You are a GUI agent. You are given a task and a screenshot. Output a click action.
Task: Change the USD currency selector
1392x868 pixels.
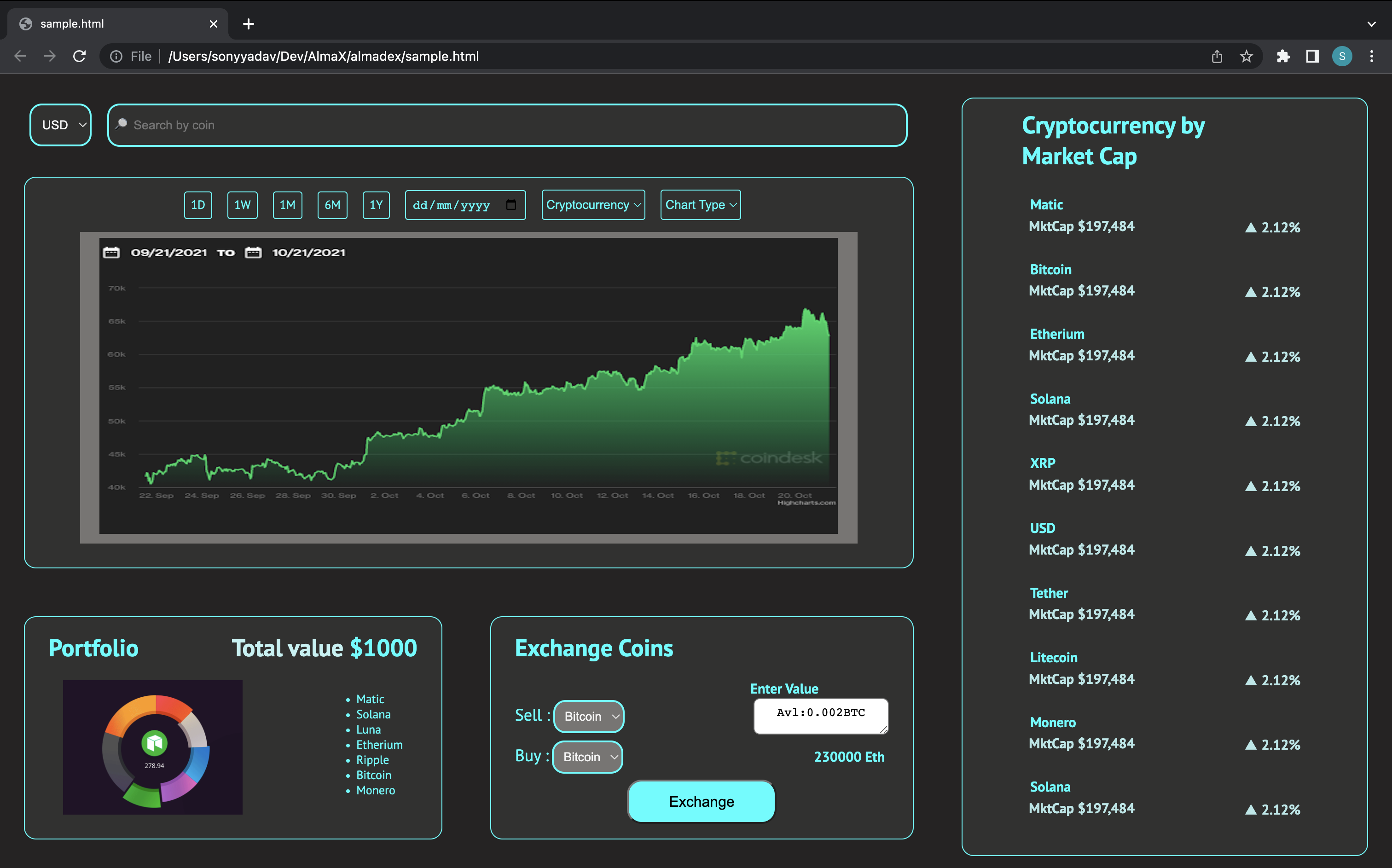click(x=60, y=125)
